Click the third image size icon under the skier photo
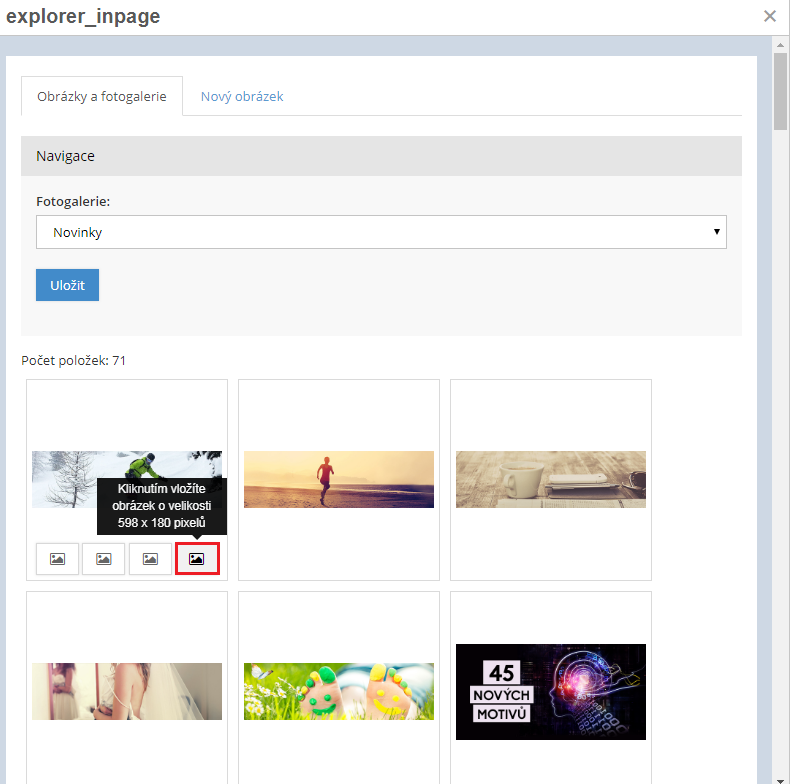790x784 pixels. [150, 559]
